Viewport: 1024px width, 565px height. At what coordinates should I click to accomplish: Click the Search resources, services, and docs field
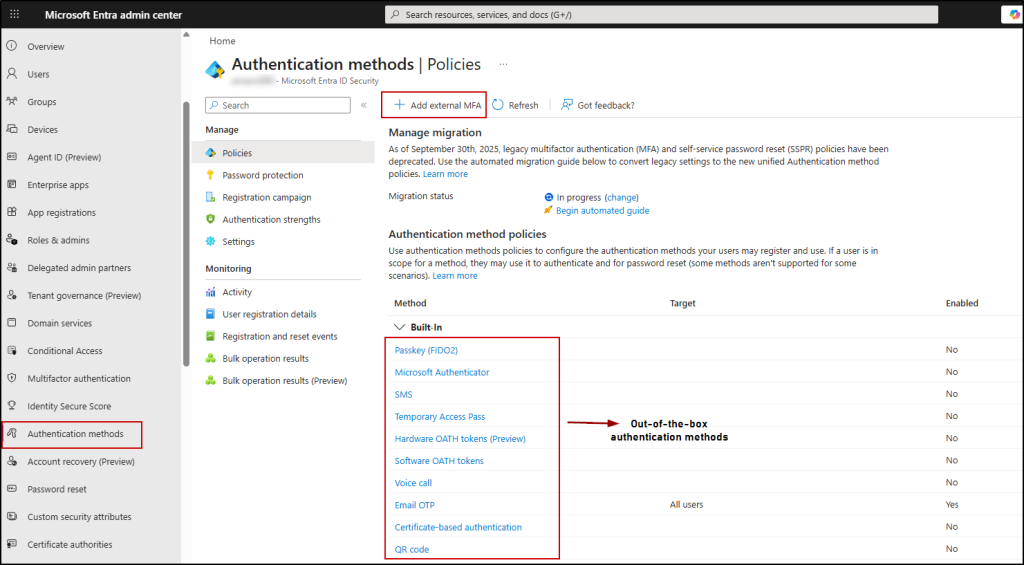pos(660,14)
